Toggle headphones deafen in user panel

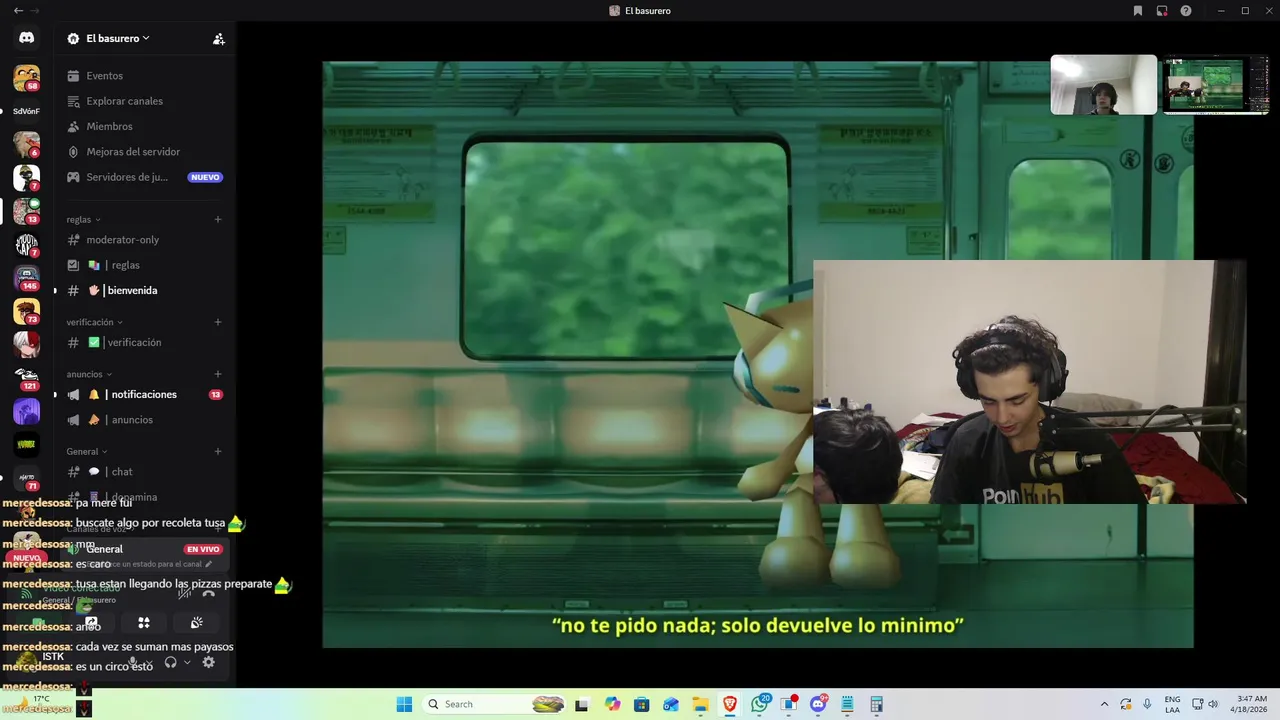tap(171, 662)
